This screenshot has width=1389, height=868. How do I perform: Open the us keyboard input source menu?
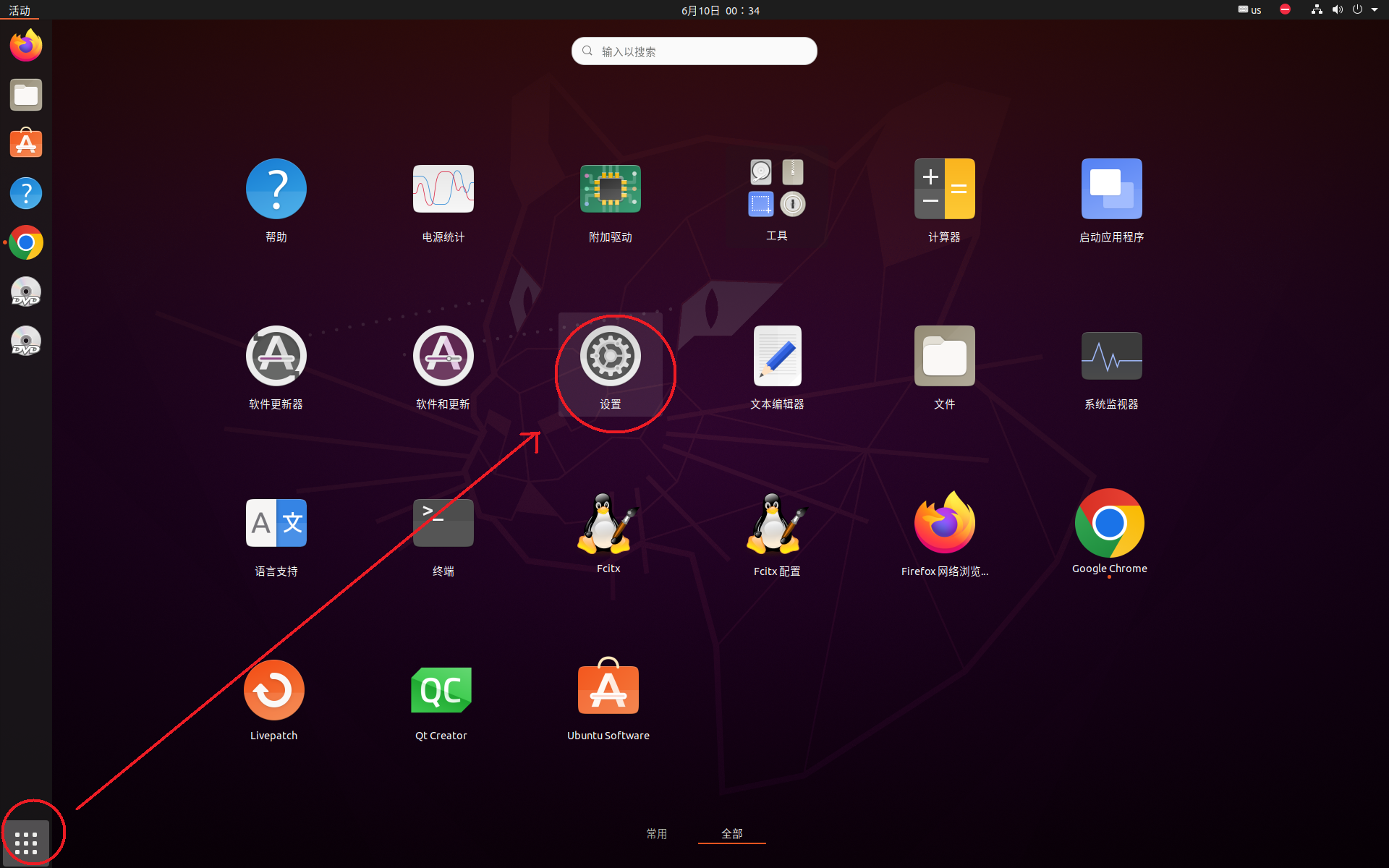[x=1249, y=10]
